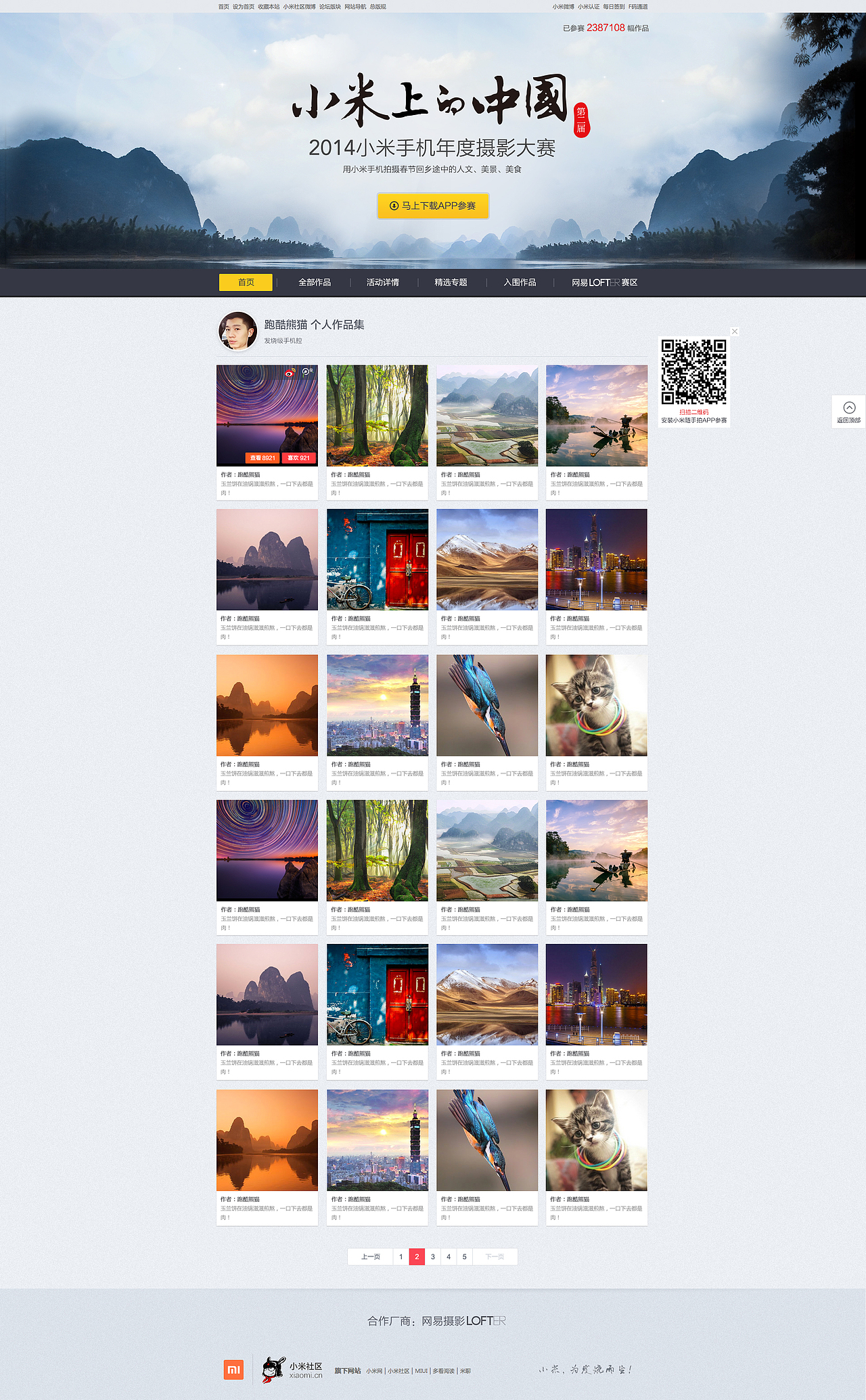Select current page 2 in pagination
Screen dimensions: 866x1400
coord(417,1257)
